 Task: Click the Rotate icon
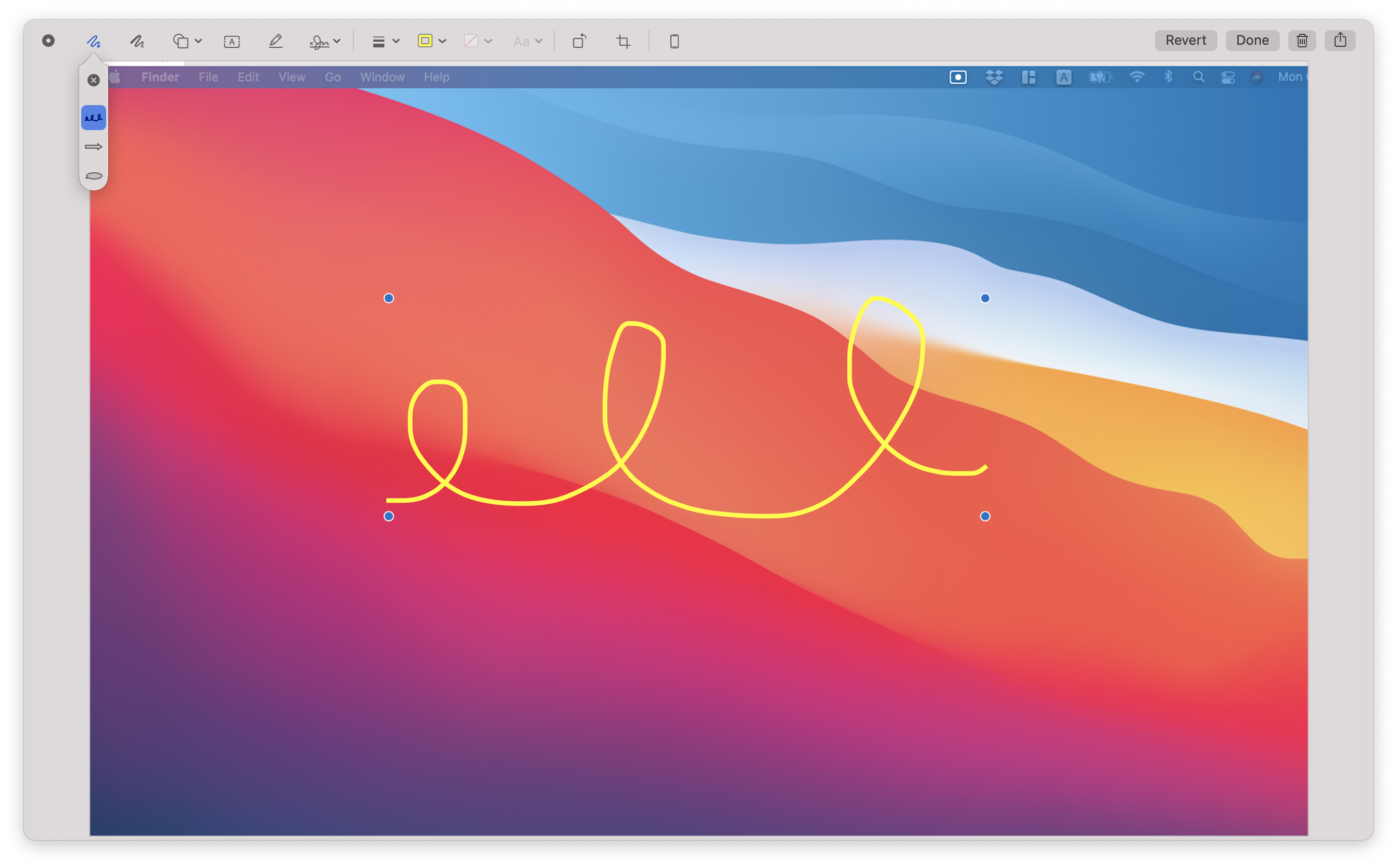tap(579, 41)
